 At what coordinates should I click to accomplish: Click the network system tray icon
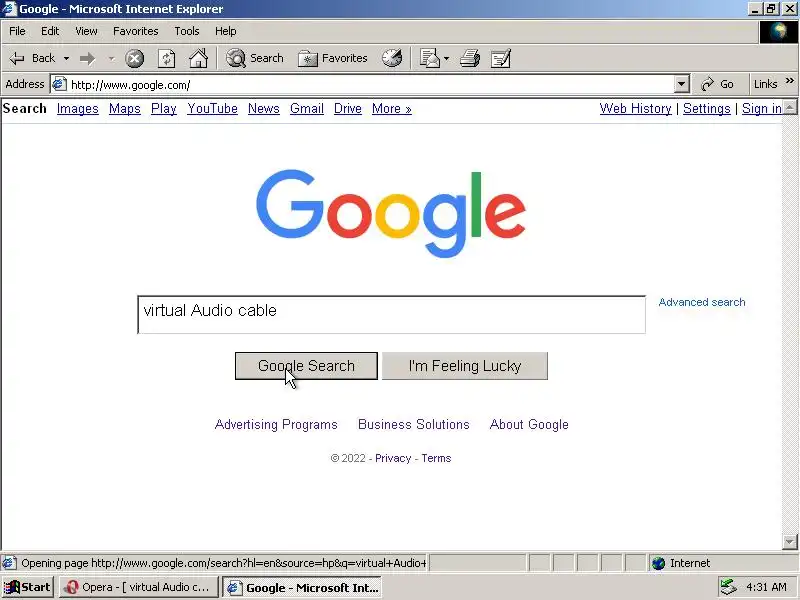coord(729,587)
